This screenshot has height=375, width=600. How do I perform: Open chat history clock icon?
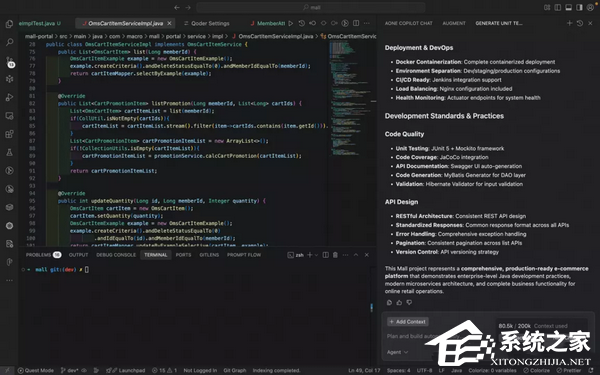pos(580,23)
